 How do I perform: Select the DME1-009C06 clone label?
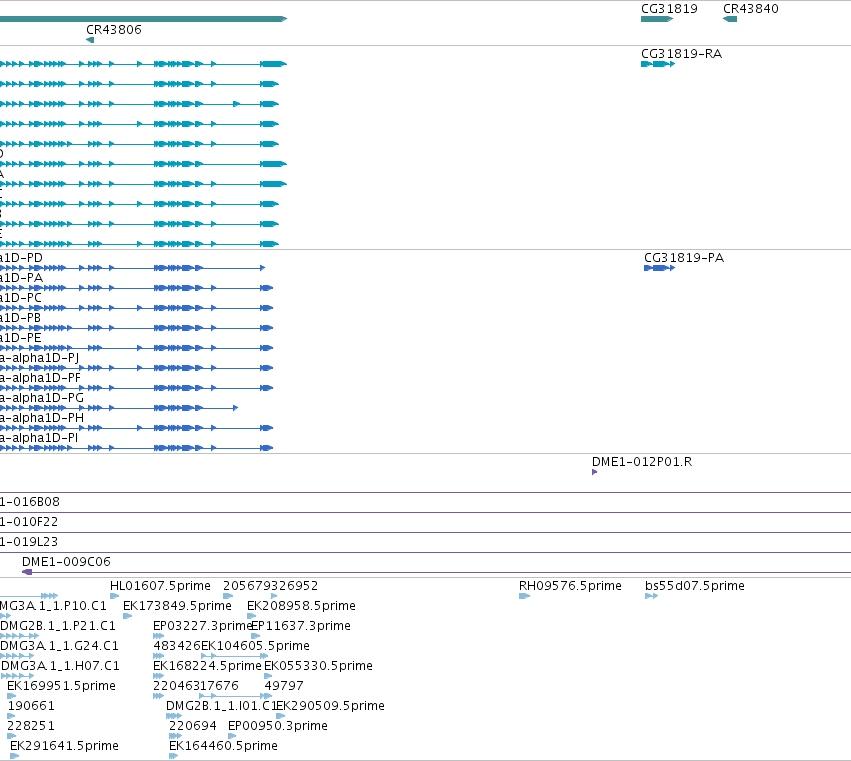pyautogui.click(x=66, y=562)
